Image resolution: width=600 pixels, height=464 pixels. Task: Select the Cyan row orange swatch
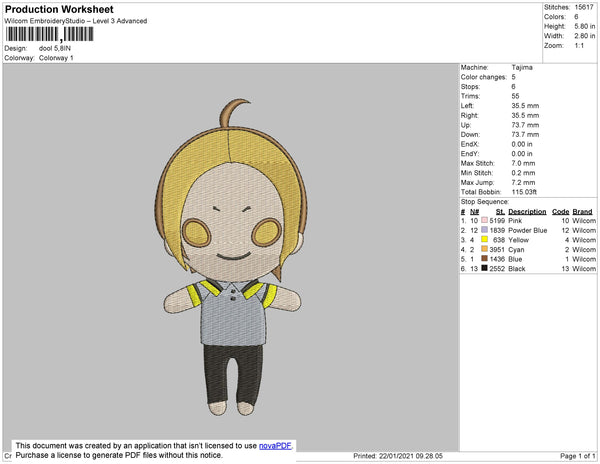[x=484, y=249]
